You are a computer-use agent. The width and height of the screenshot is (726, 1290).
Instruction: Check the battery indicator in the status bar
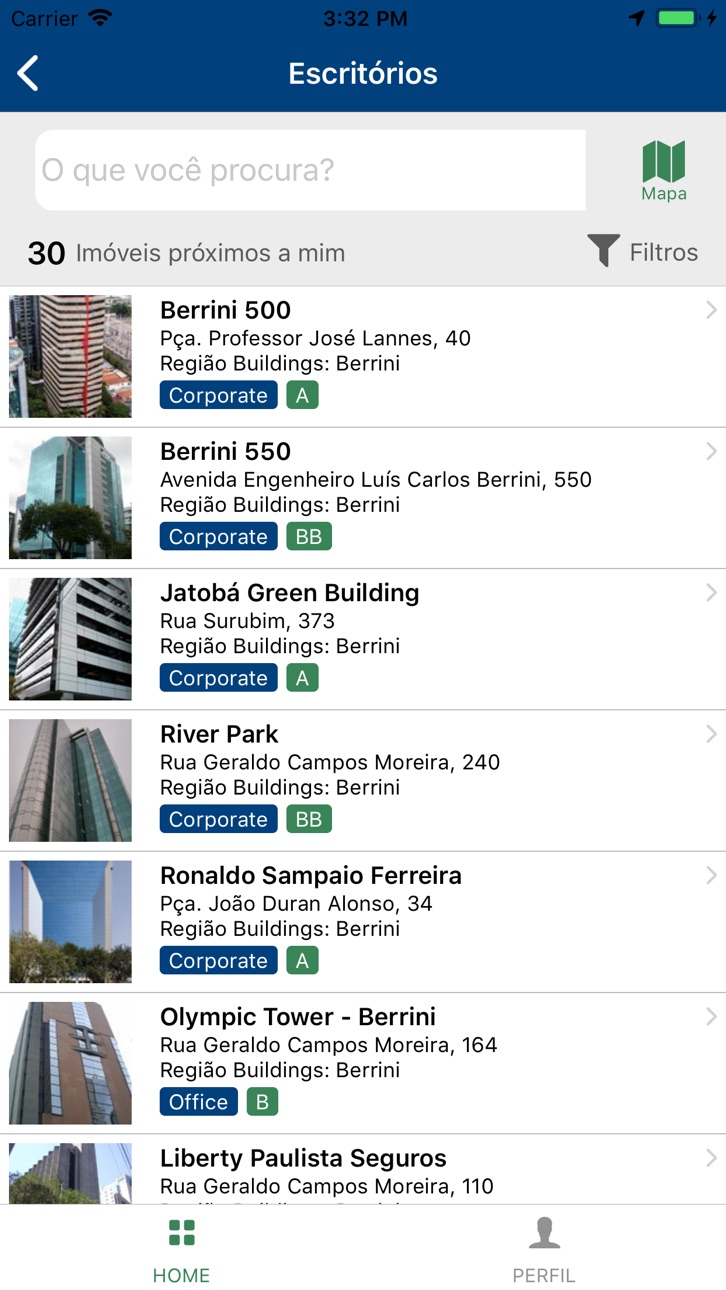pos(676,18)
